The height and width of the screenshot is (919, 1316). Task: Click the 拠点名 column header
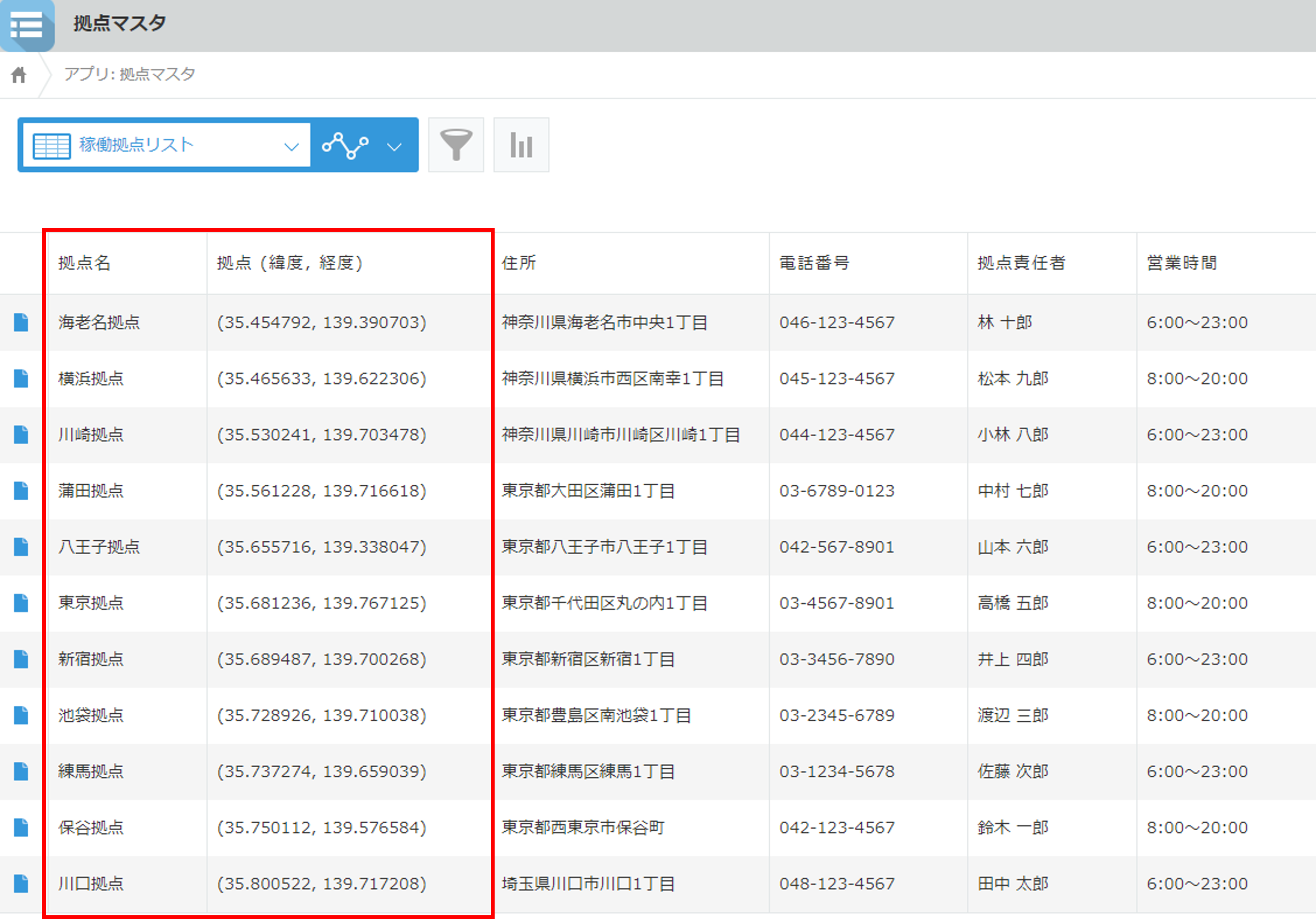click(x=84, y=263)
